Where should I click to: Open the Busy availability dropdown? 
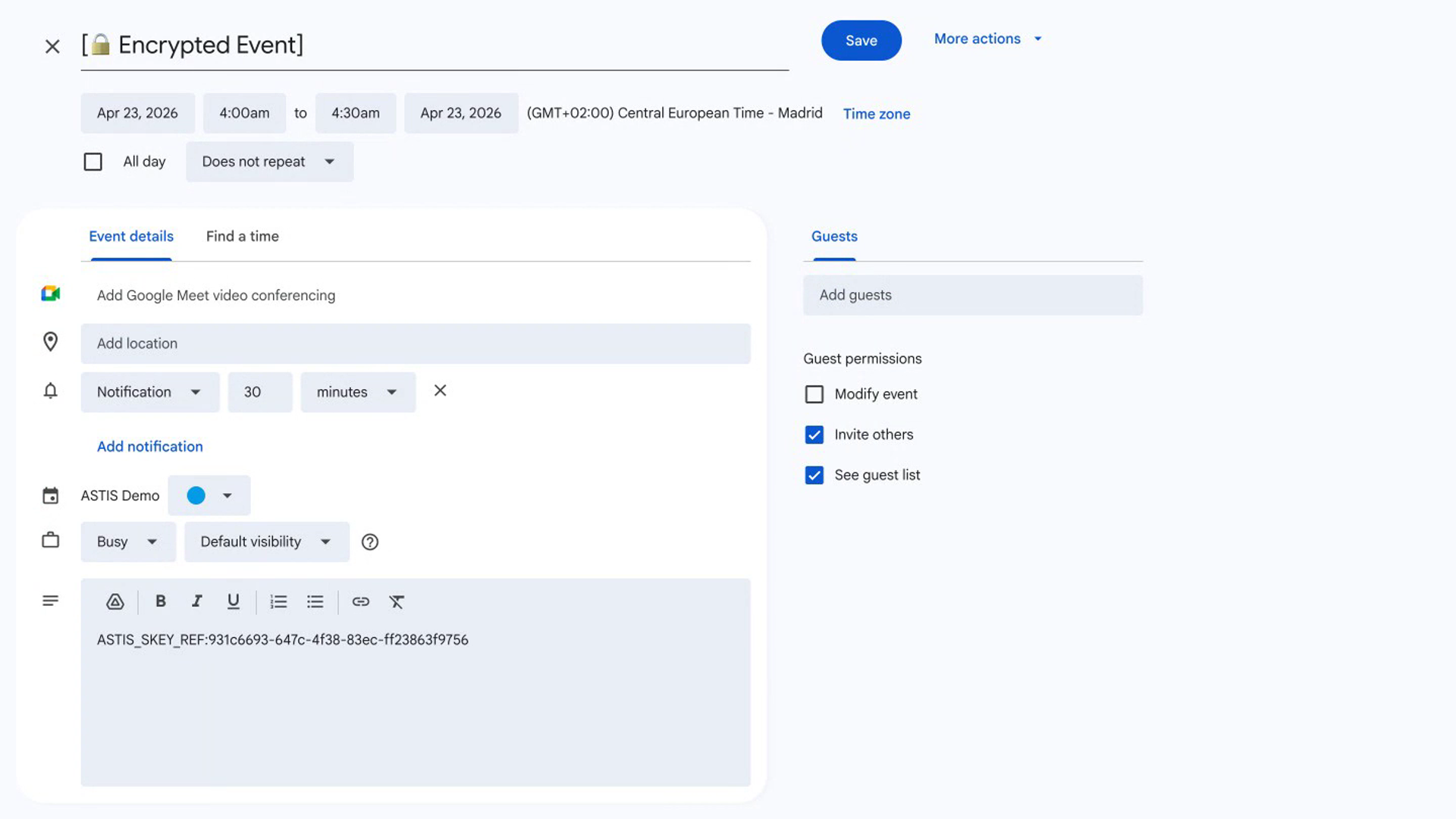point(128,541)
